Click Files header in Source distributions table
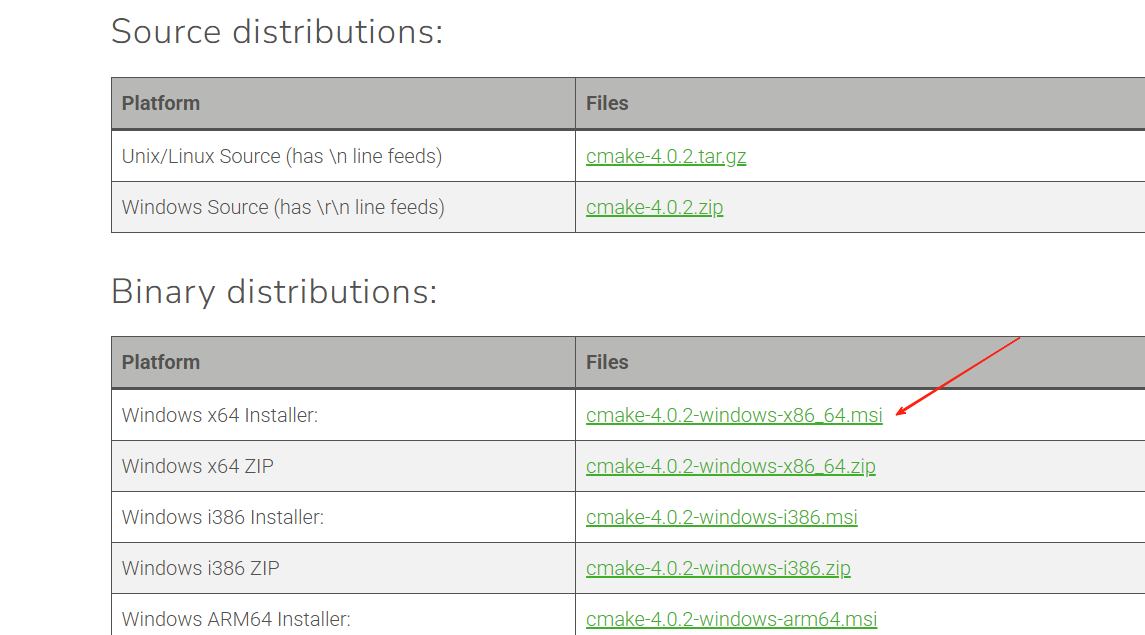Viewport: 1145px width, 635px height. point(607,103)
